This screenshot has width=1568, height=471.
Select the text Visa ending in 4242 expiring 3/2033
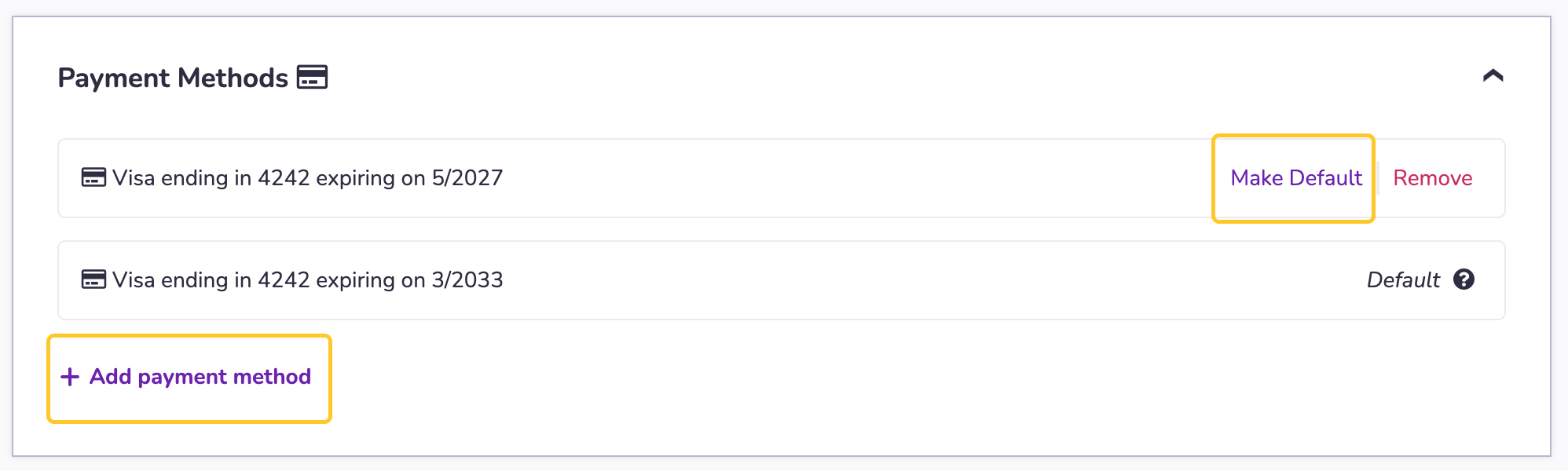[x=307, y=280]
